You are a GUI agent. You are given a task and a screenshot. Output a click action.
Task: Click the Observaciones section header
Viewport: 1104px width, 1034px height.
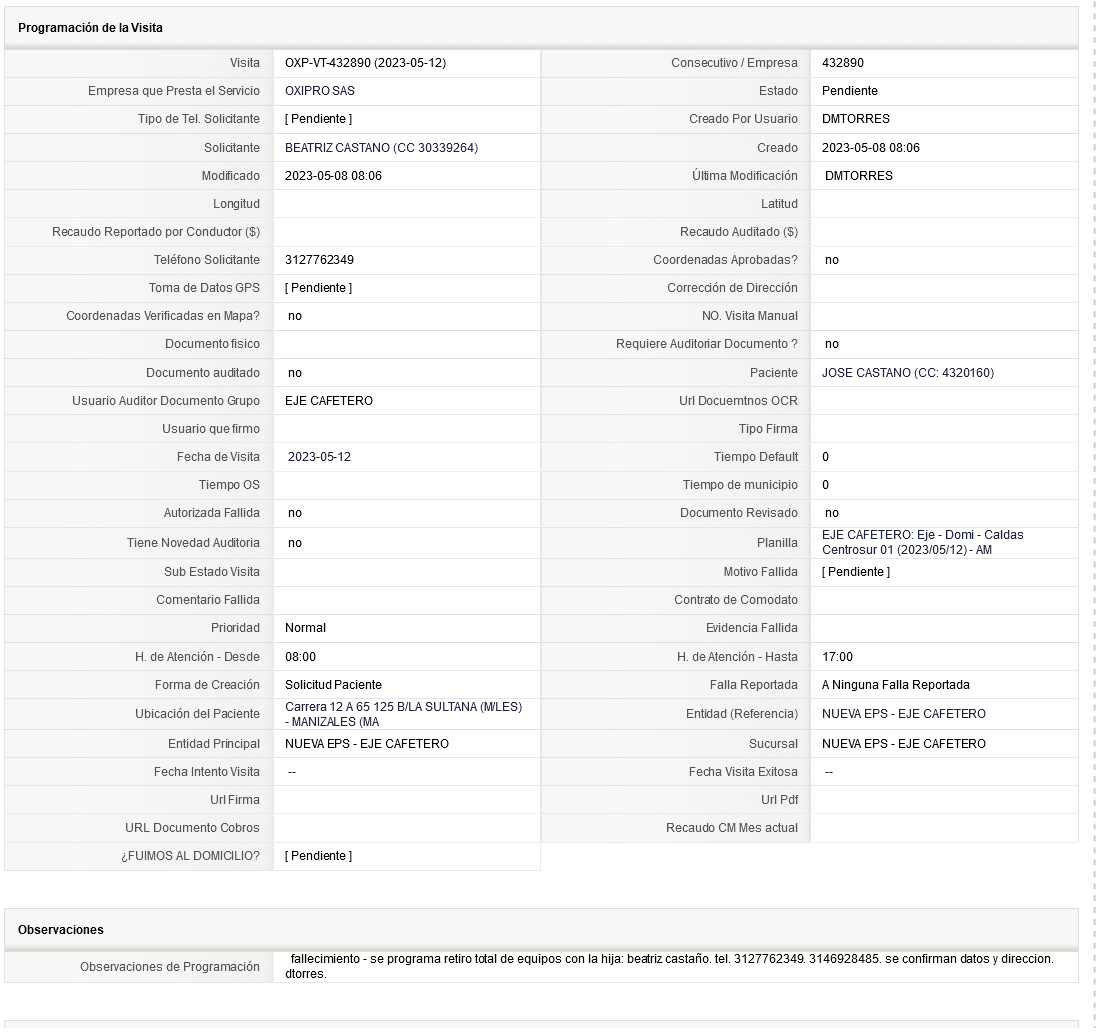click(61, 930)
